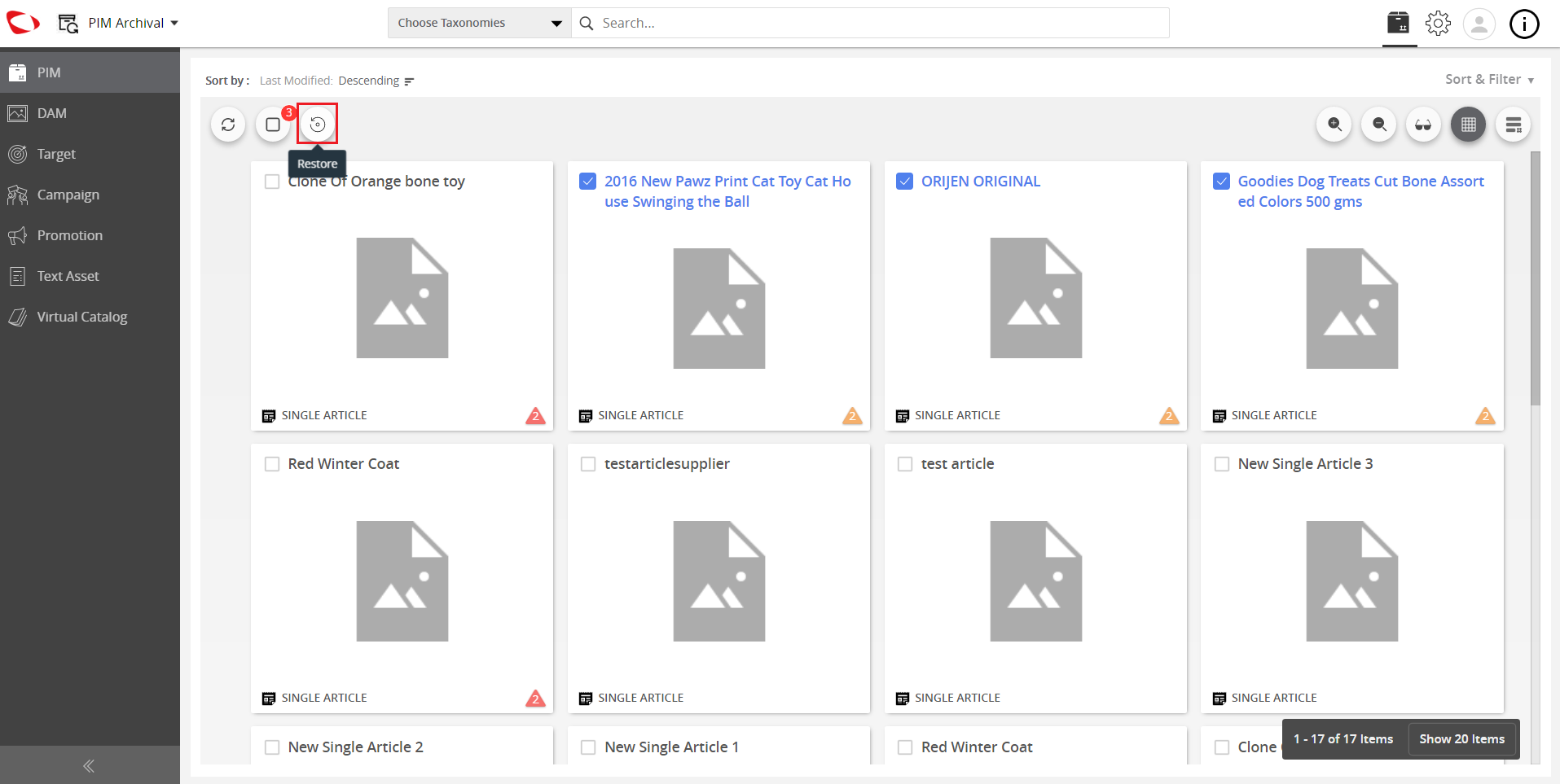The image size is (1560, 784).
Task: Click the search magnifier icon
Action: click(x=586, y=23)
